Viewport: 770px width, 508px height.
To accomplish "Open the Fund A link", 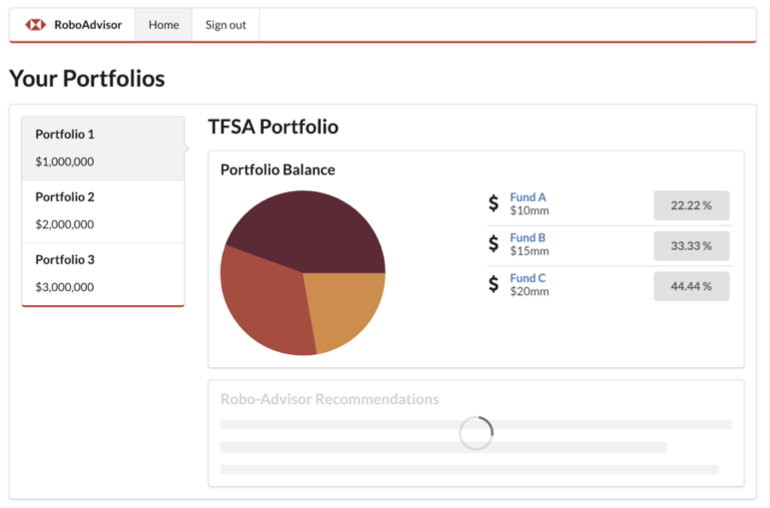I will coord(528,198).
